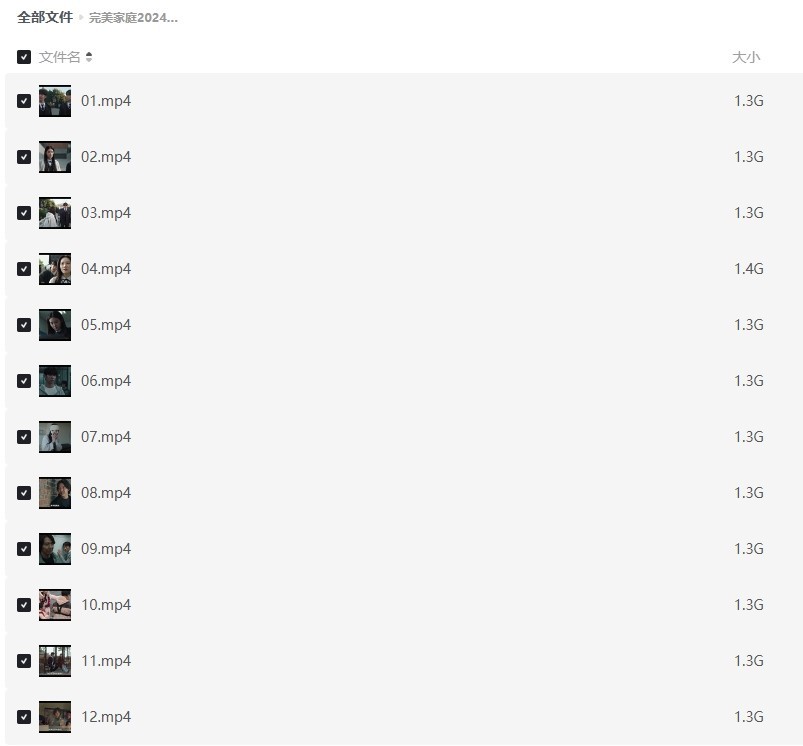
Task: Uncheck the checkbox for 05.mp4
Action: [x=24, y=325]
